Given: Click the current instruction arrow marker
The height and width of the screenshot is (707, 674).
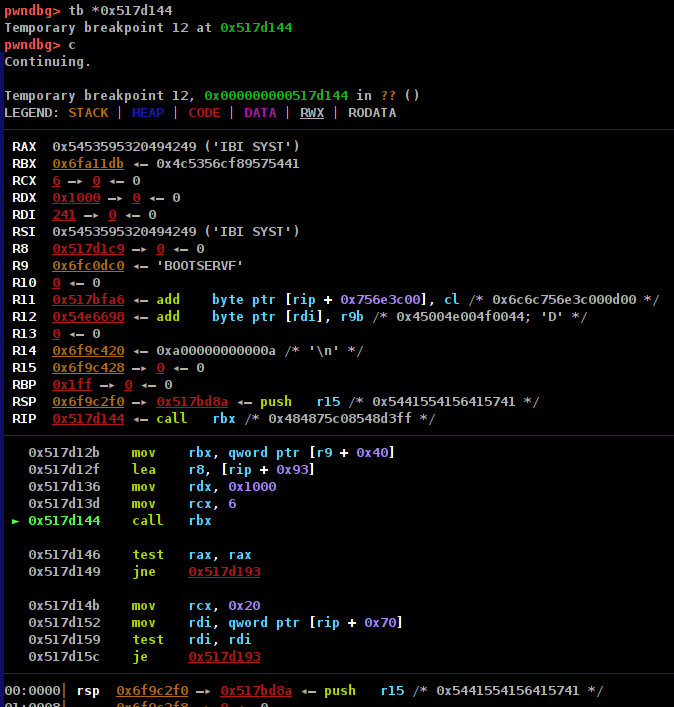Looking at the screenshot, I should (x=16, y=521).
